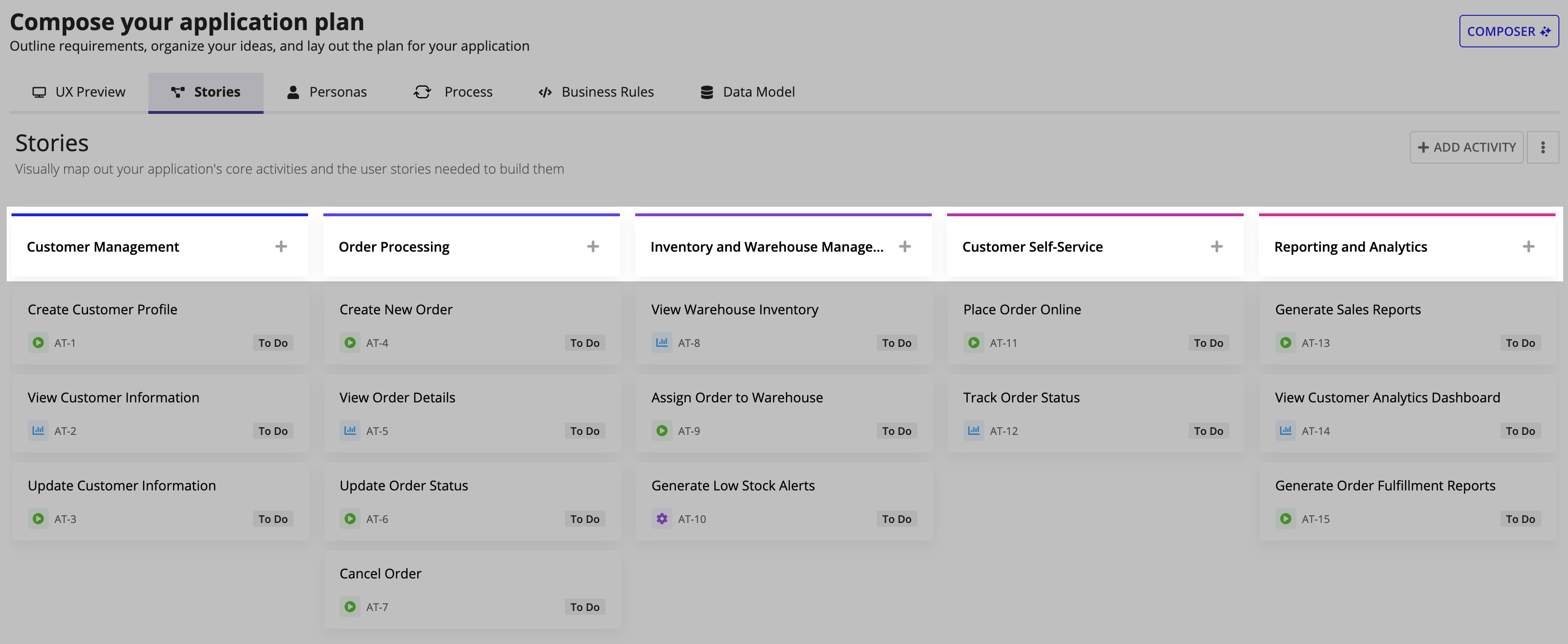
Task: Click green play icon on AT-1
Action: (x=38, y=343)
